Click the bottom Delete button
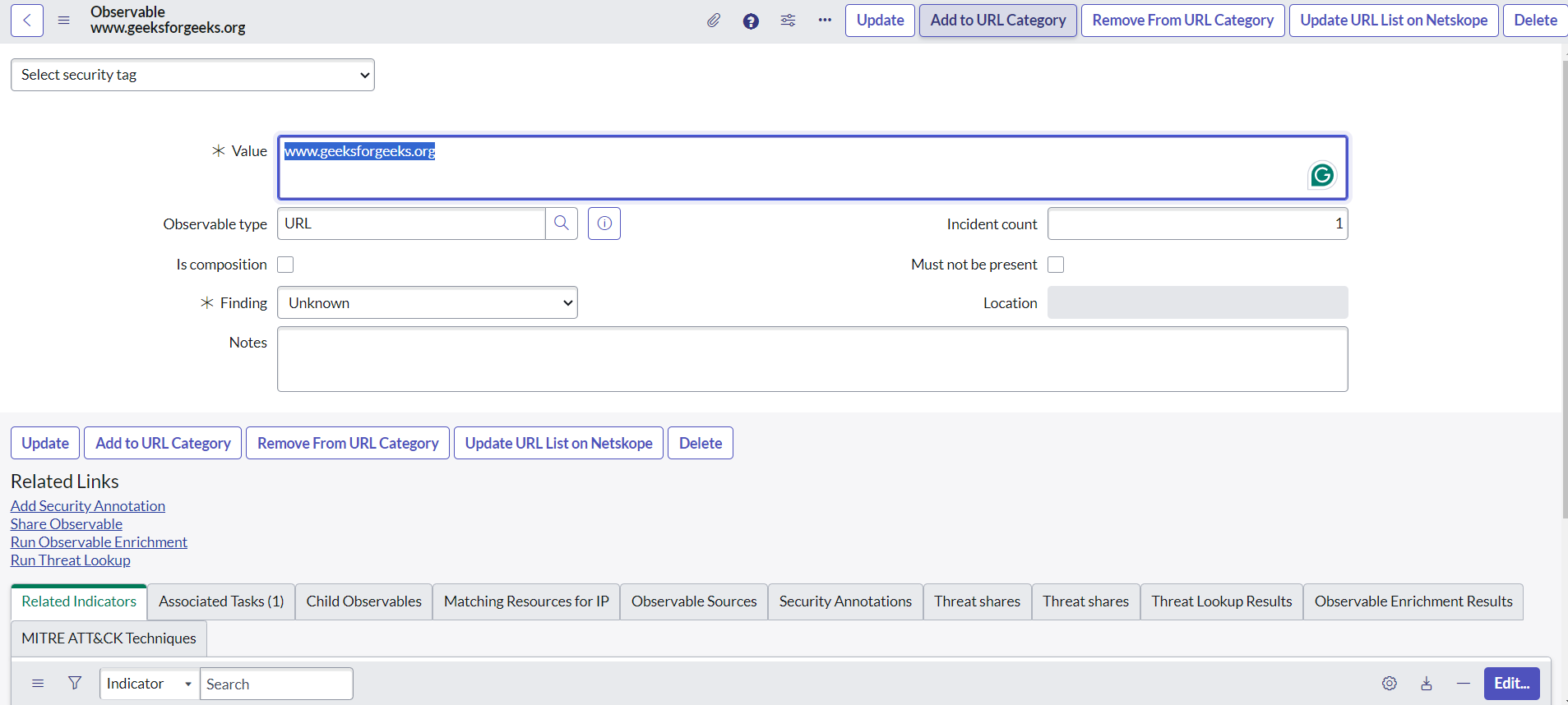Viewport: 1568px width, 705px height. pyautogui.click(x=701, y=443)
